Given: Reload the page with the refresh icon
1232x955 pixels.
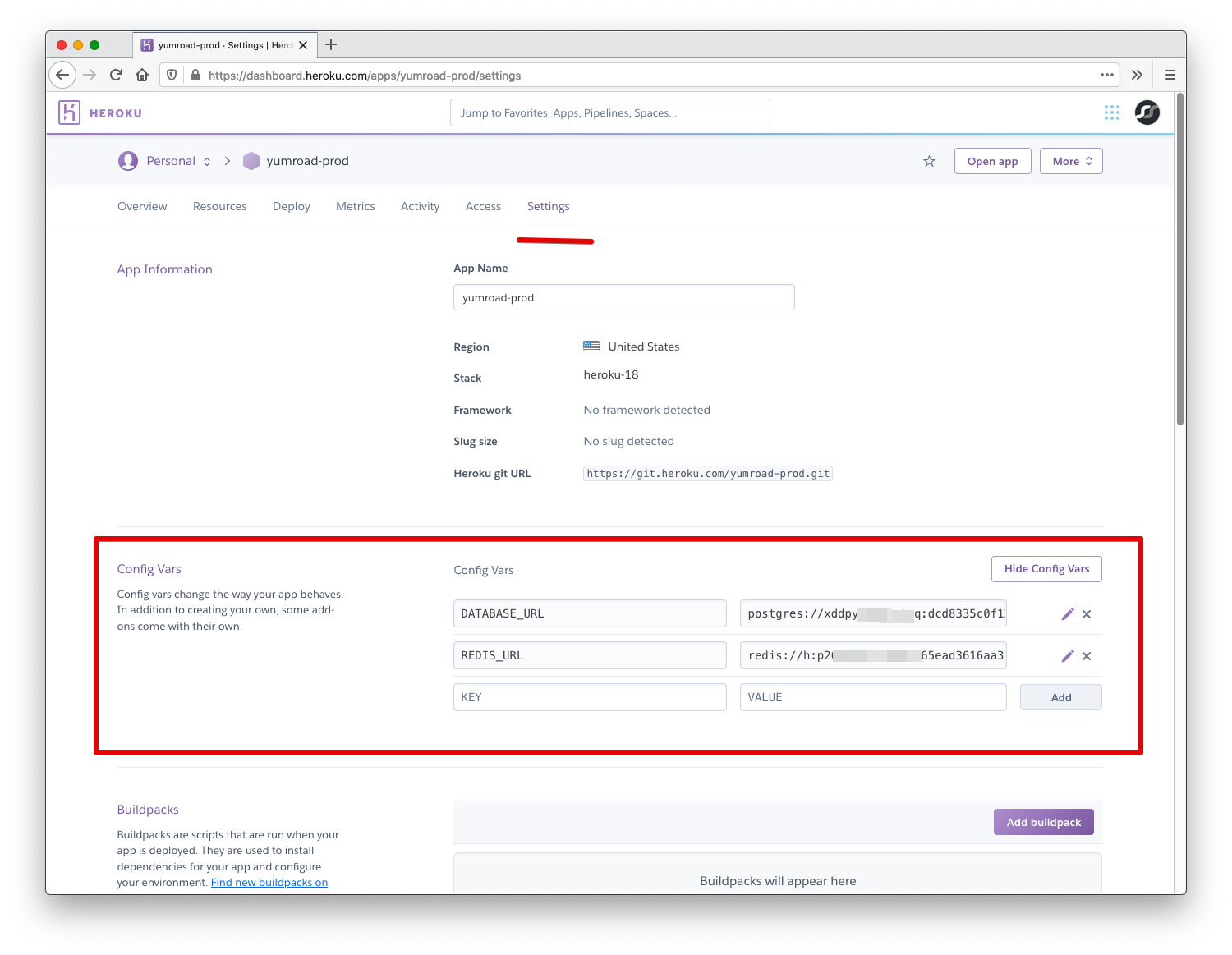Looking at the screenshot, I should tap(116, 75).
